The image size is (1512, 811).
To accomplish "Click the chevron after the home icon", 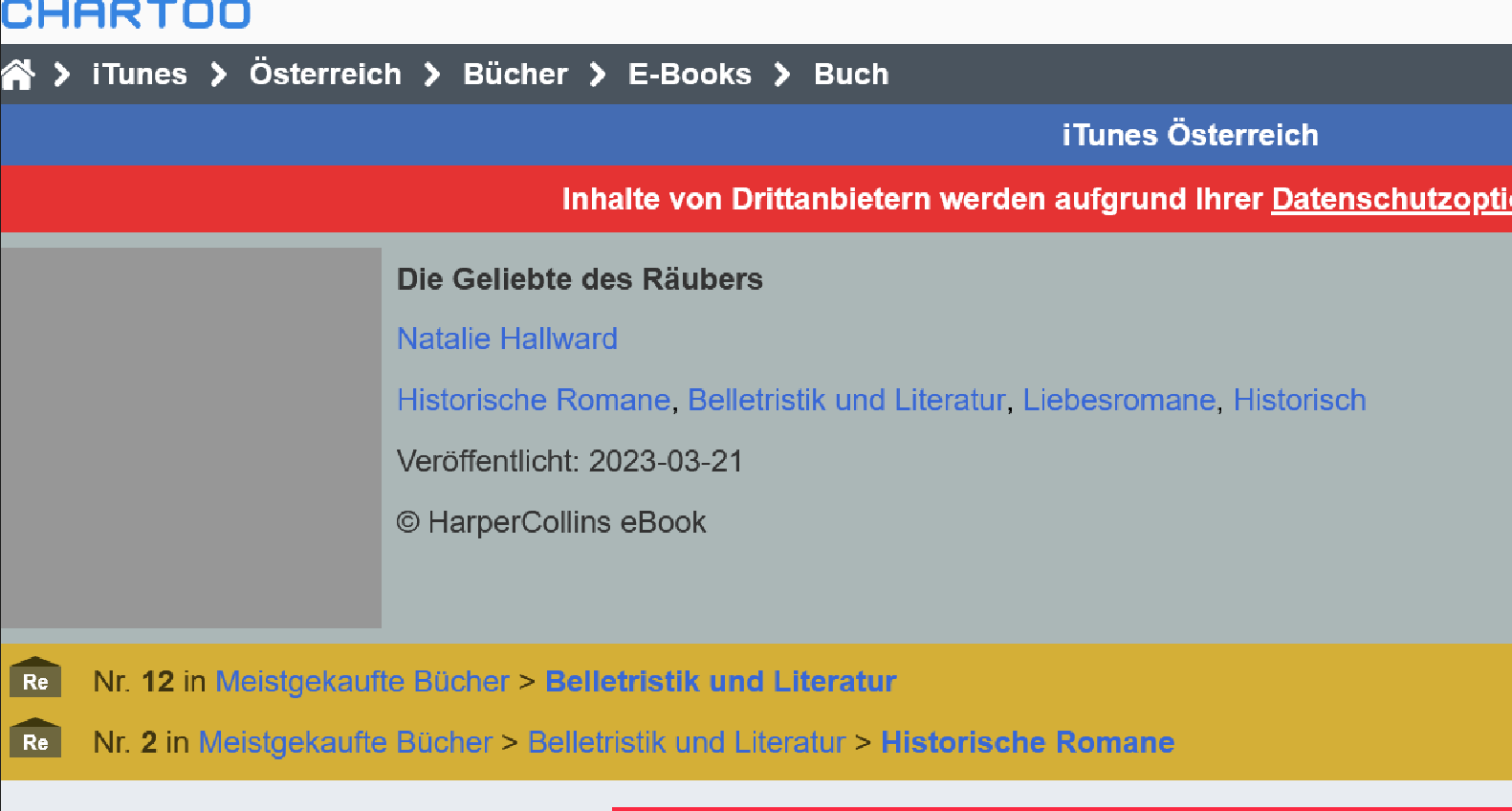I will pyautogui.click(x=62, y=74).
